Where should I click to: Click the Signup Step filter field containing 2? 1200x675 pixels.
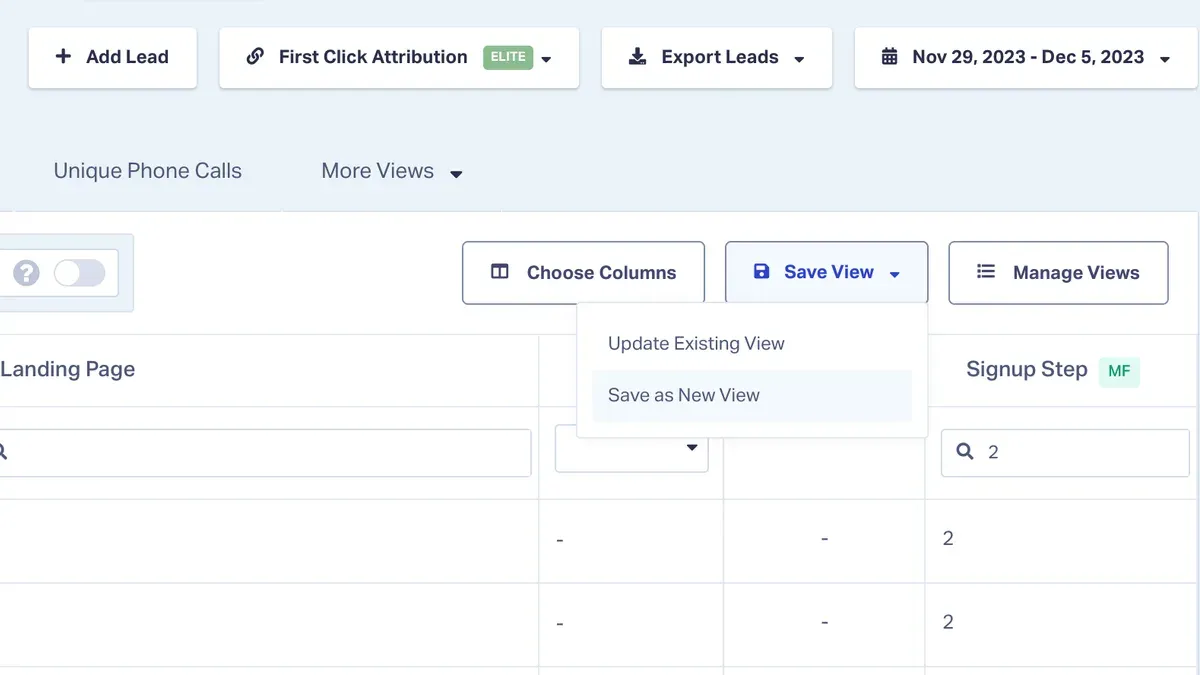[1065, 453]
